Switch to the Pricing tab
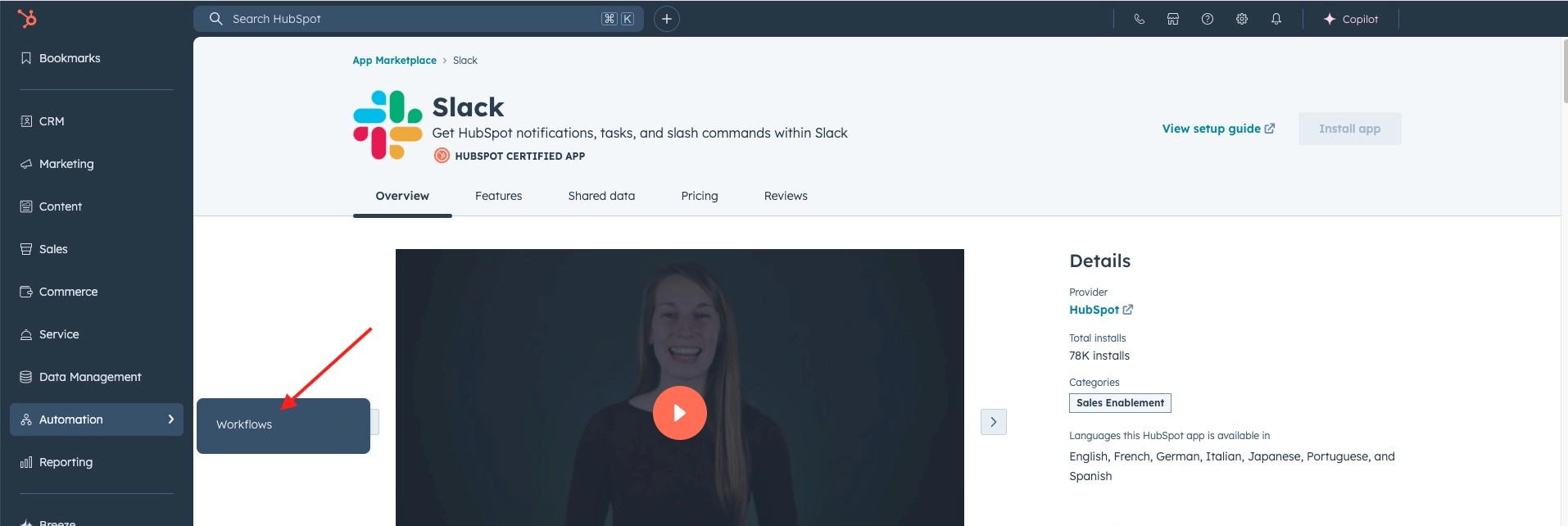 (700, 196)
